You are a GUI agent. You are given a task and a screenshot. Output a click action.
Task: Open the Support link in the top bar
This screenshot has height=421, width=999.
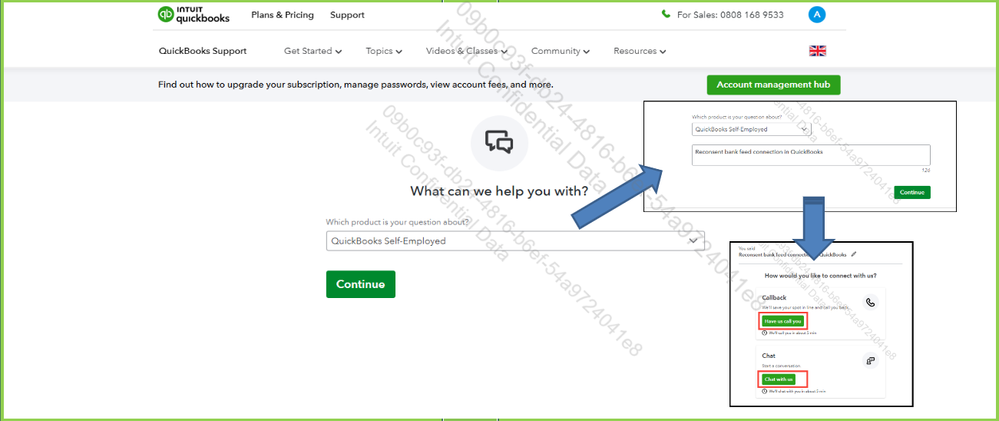click(347, 15)
